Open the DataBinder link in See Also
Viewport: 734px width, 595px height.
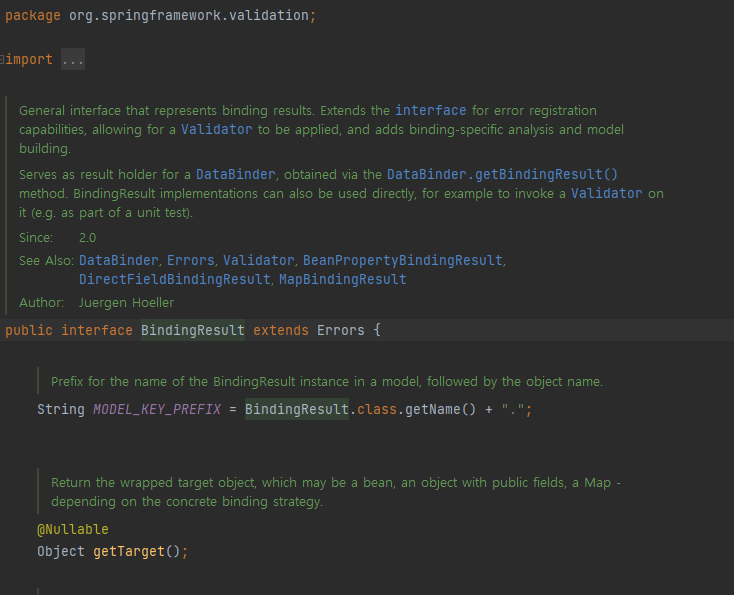coord(119,260)
